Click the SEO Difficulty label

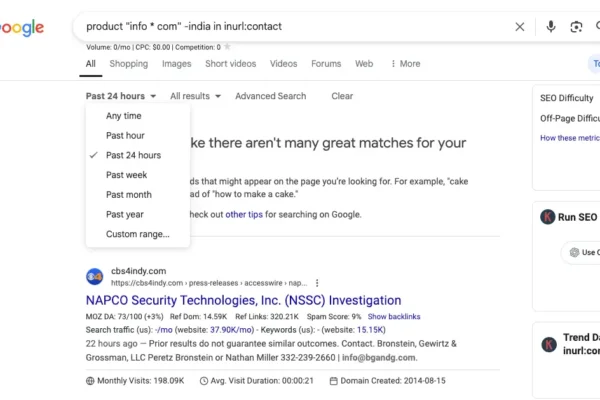coord(567,98)
